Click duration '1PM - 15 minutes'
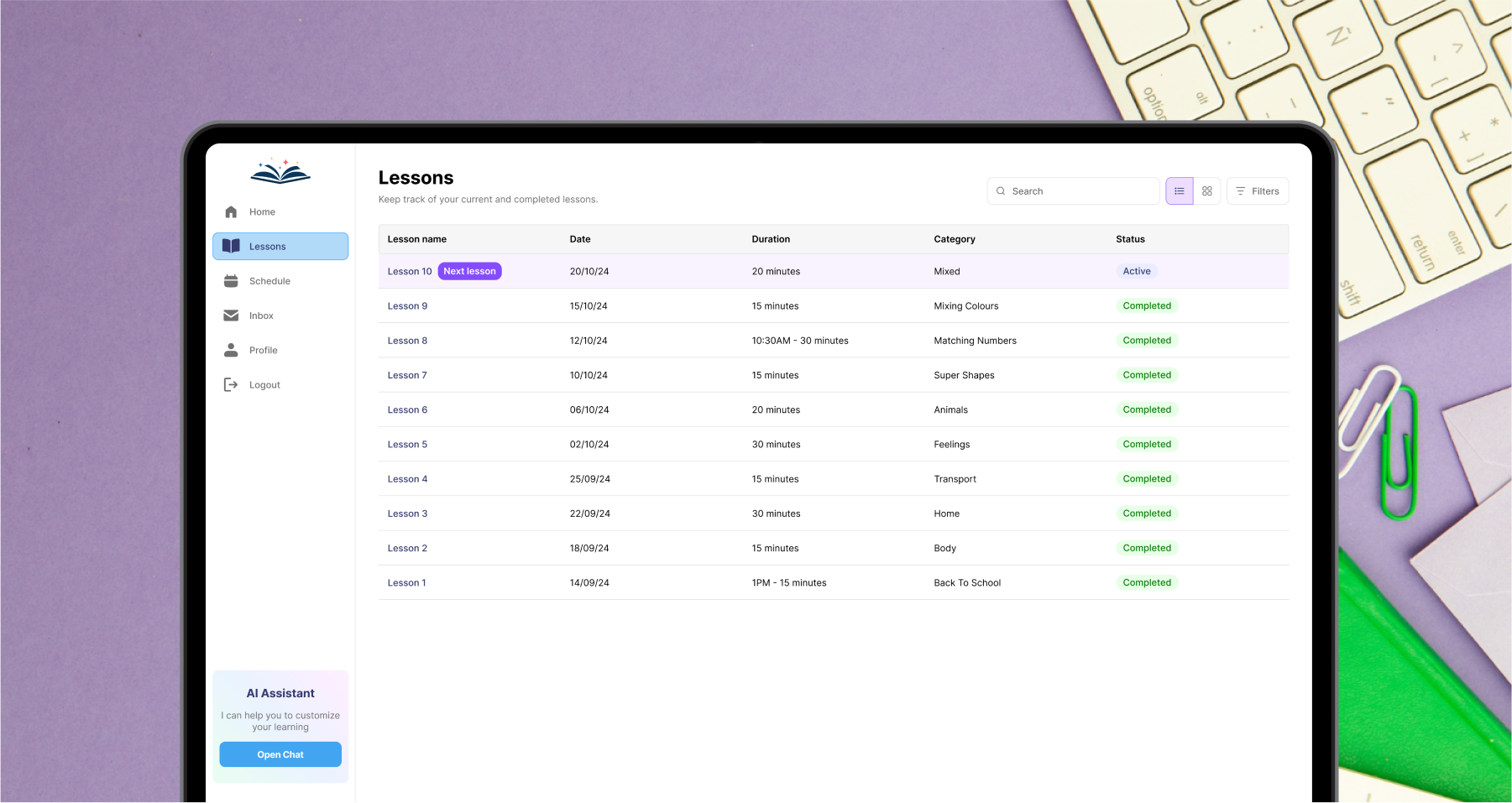 789,583
